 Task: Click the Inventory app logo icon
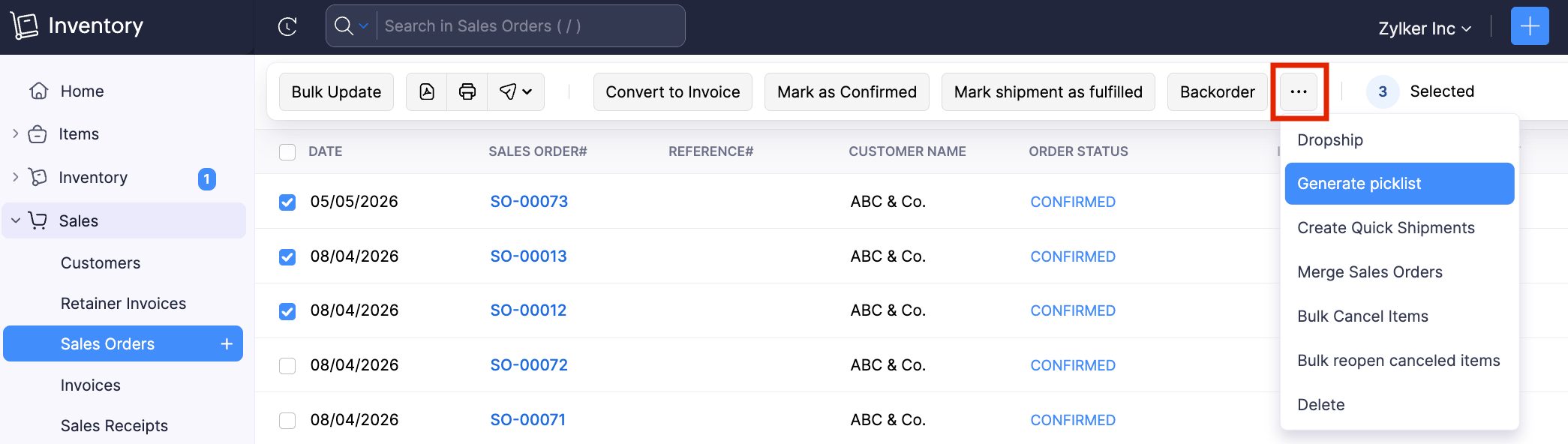pos(24,26)
